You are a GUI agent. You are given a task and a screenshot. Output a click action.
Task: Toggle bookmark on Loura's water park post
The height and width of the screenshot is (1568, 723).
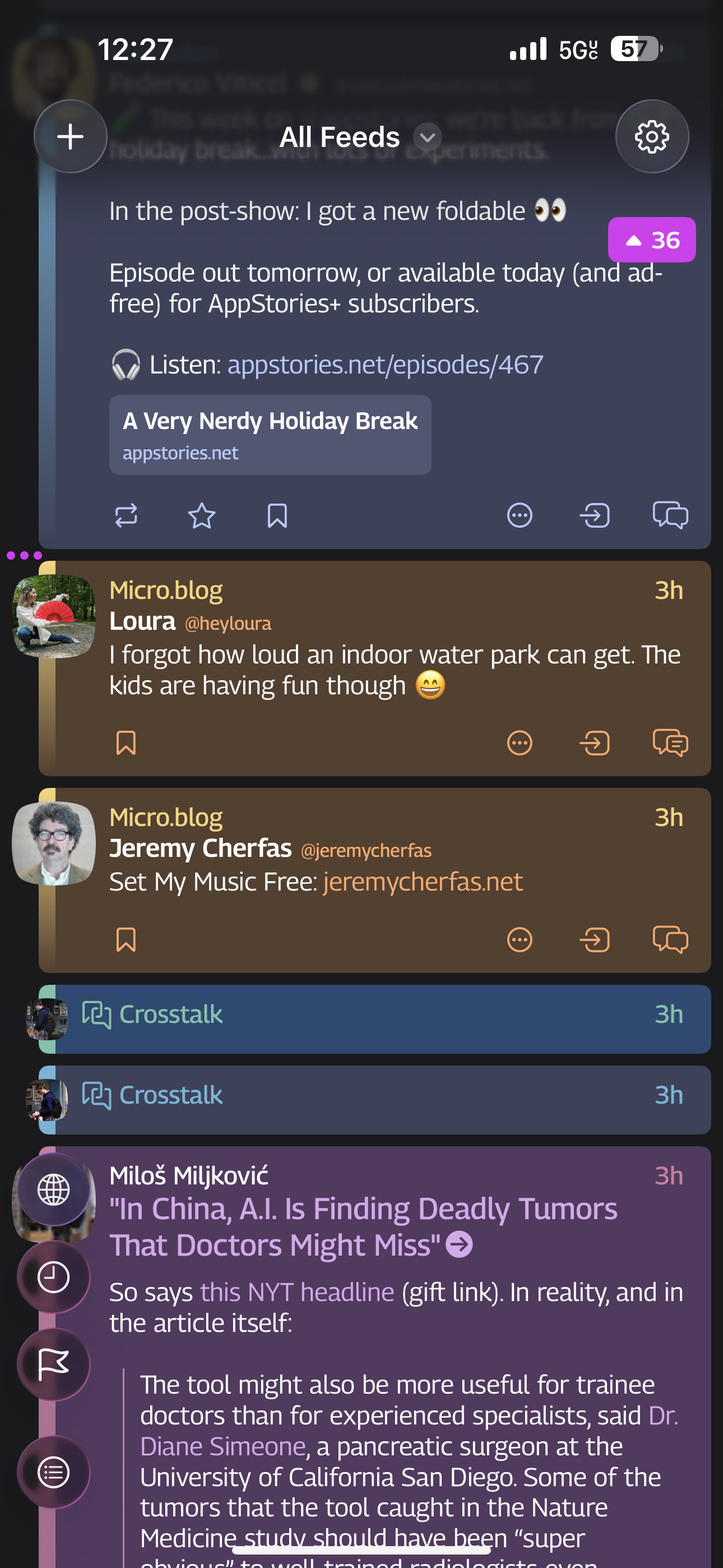pyautogui.click(x=127, y=743)
